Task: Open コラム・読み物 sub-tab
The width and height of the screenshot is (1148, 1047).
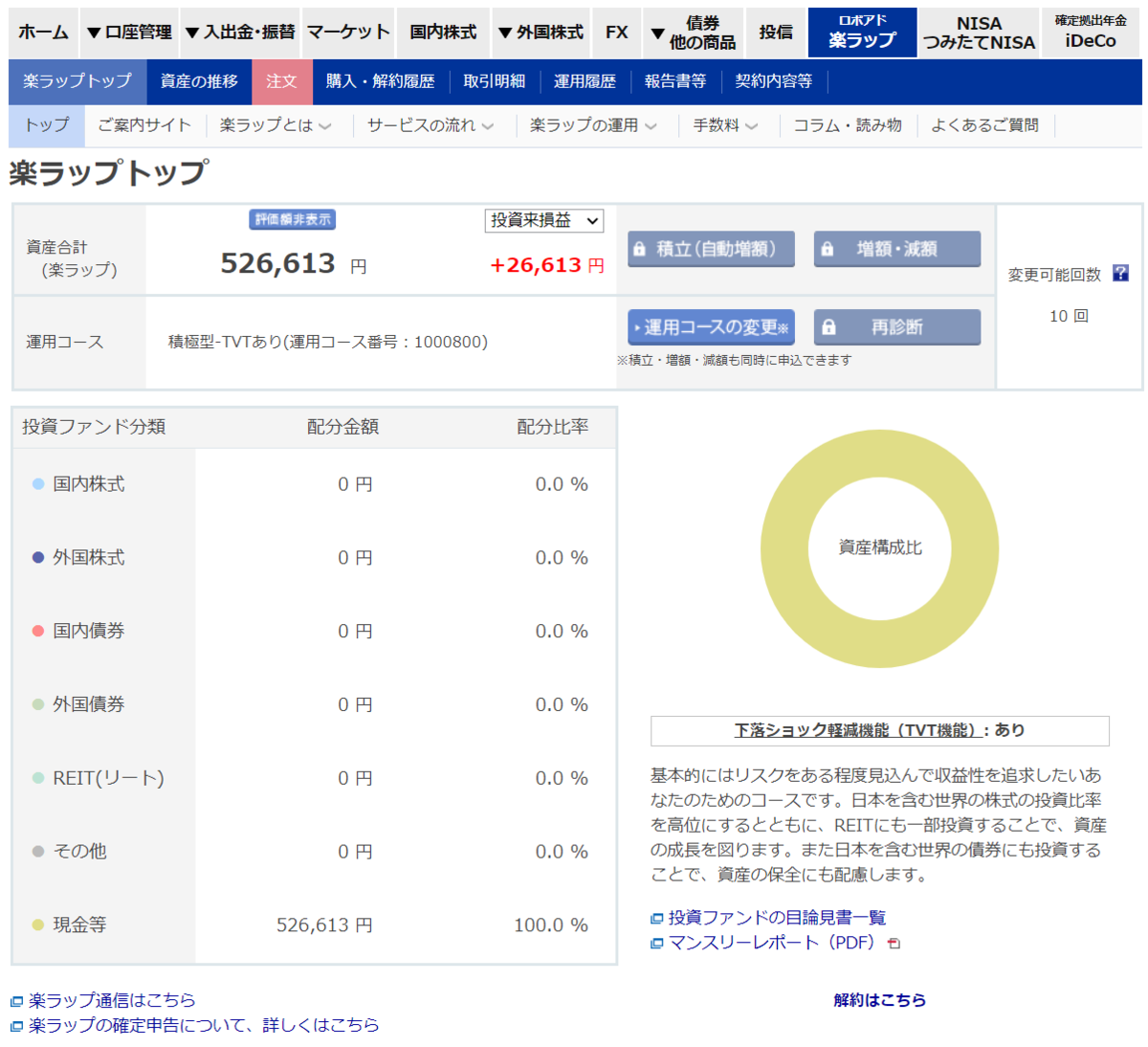Action: [x=848, y=125]
